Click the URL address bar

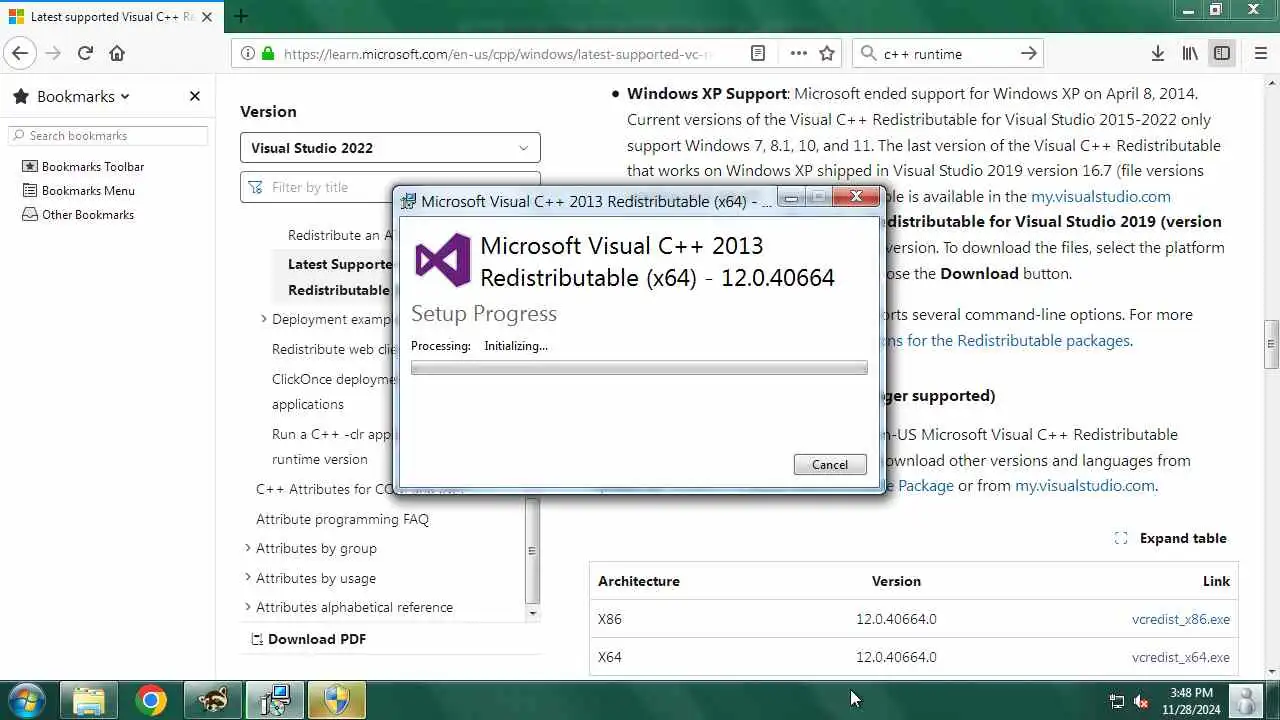click(x=498, y=54)
